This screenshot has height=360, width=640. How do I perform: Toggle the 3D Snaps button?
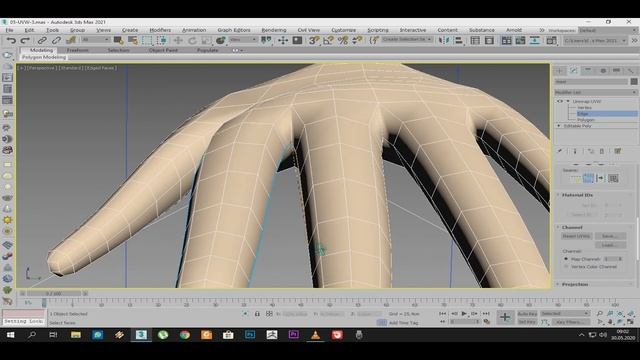(313, 40)
